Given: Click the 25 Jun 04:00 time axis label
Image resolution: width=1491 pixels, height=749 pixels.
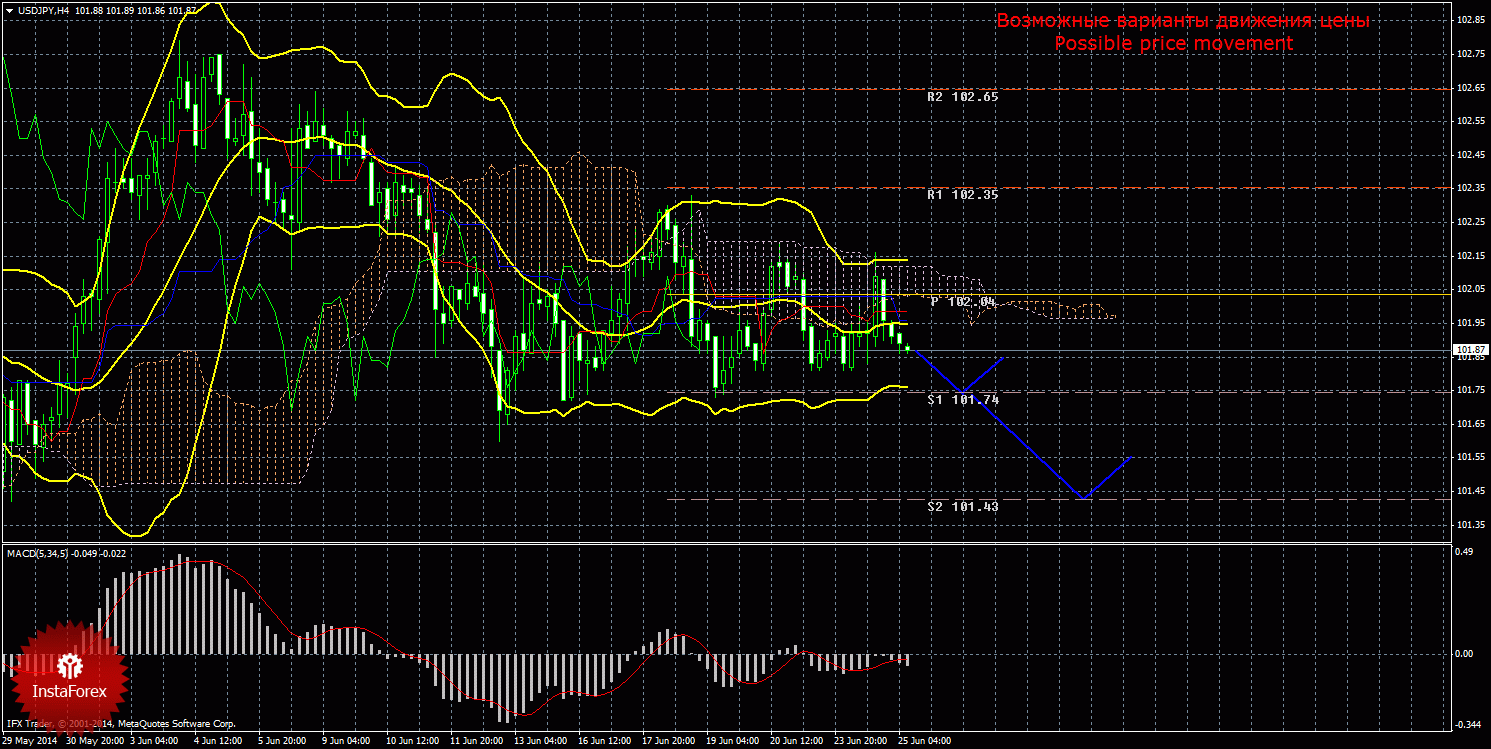Looking at the screenshot, I should [923, 742].
